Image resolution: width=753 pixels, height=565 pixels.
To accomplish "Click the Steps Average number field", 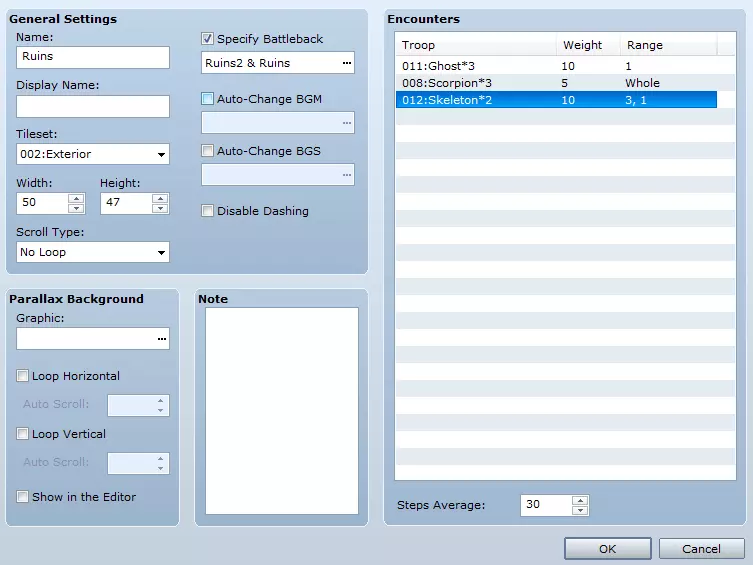I will (547, 505).
